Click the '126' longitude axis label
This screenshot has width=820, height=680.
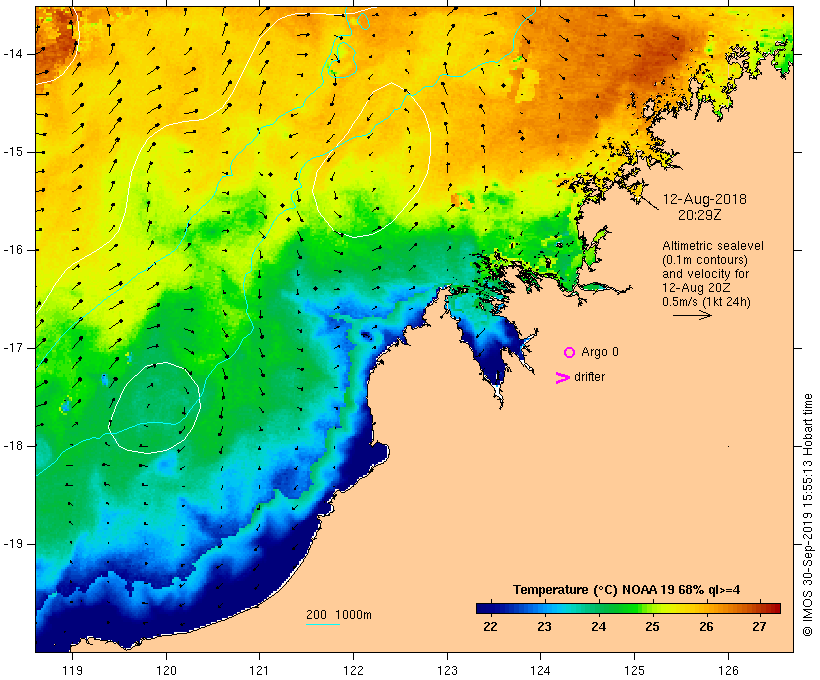[728, 670]
